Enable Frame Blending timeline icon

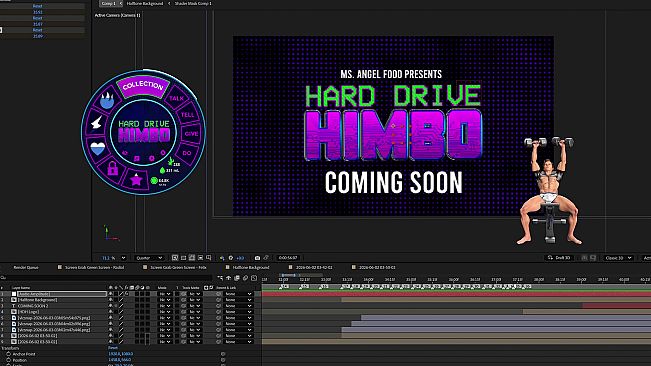237,278
